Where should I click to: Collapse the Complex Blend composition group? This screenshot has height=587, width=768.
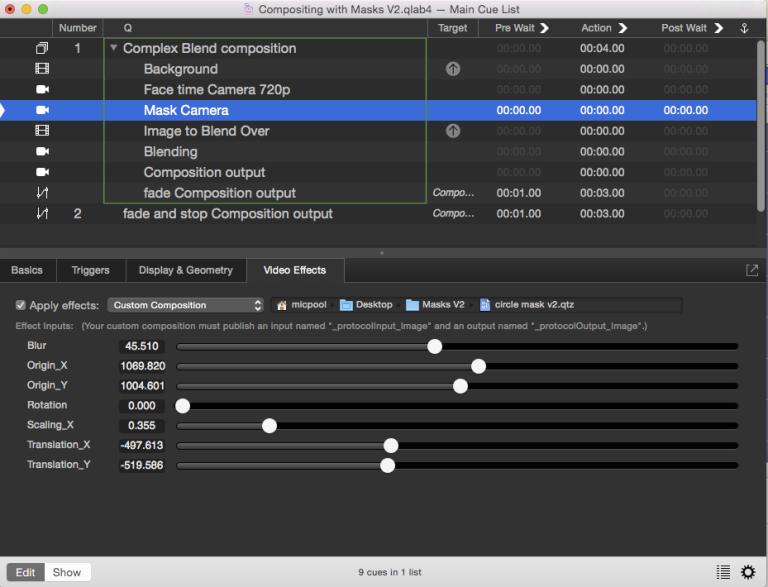coord(114,48)
